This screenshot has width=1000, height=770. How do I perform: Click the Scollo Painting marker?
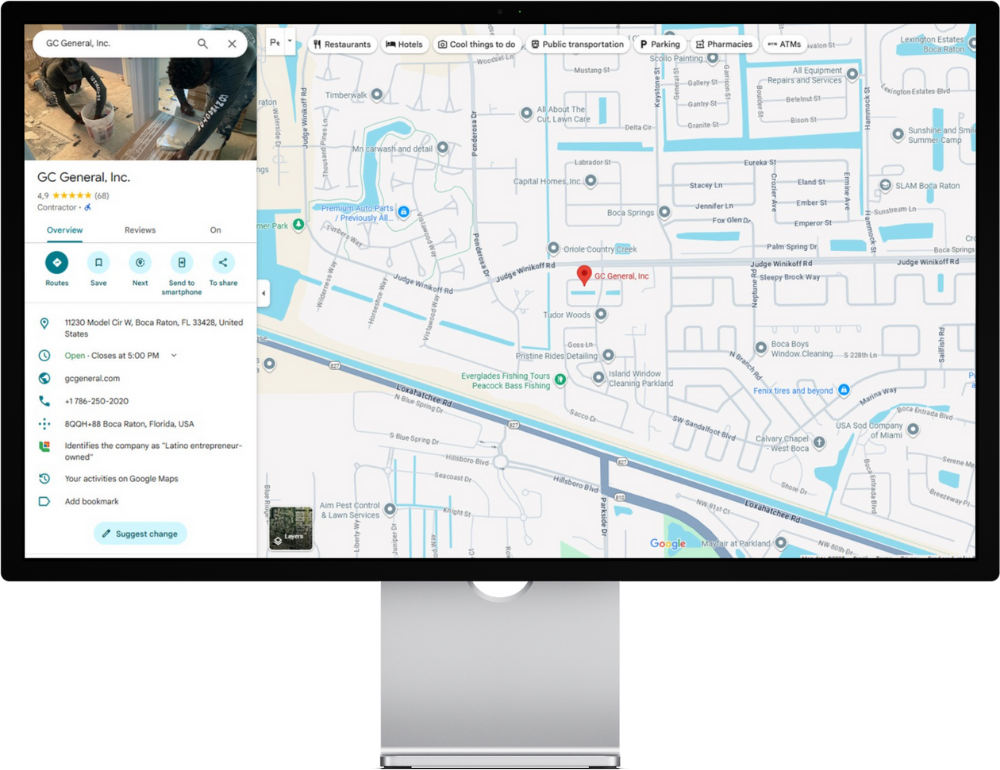coord(712,58)
